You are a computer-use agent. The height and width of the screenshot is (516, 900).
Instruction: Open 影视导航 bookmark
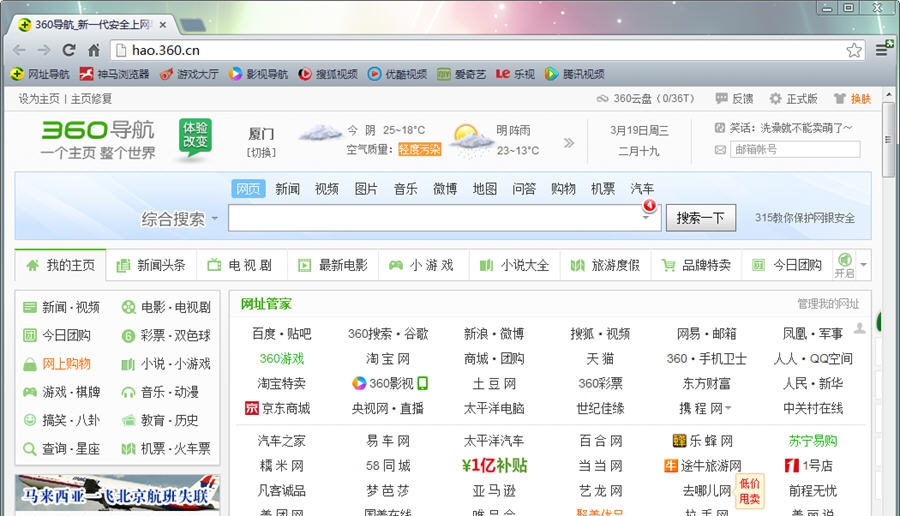pos(259,74)
